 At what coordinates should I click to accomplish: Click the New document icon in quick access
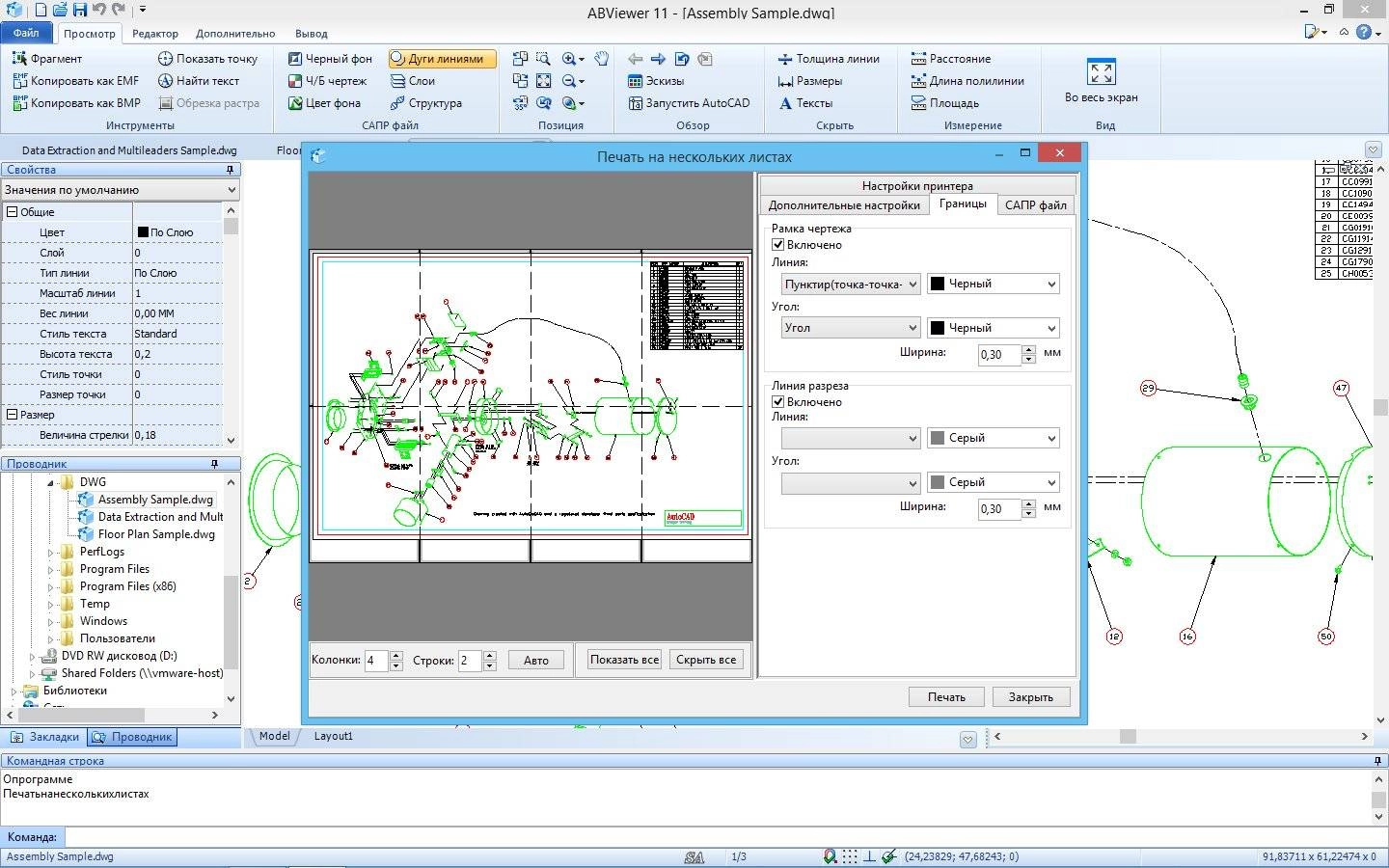point(41,10)
